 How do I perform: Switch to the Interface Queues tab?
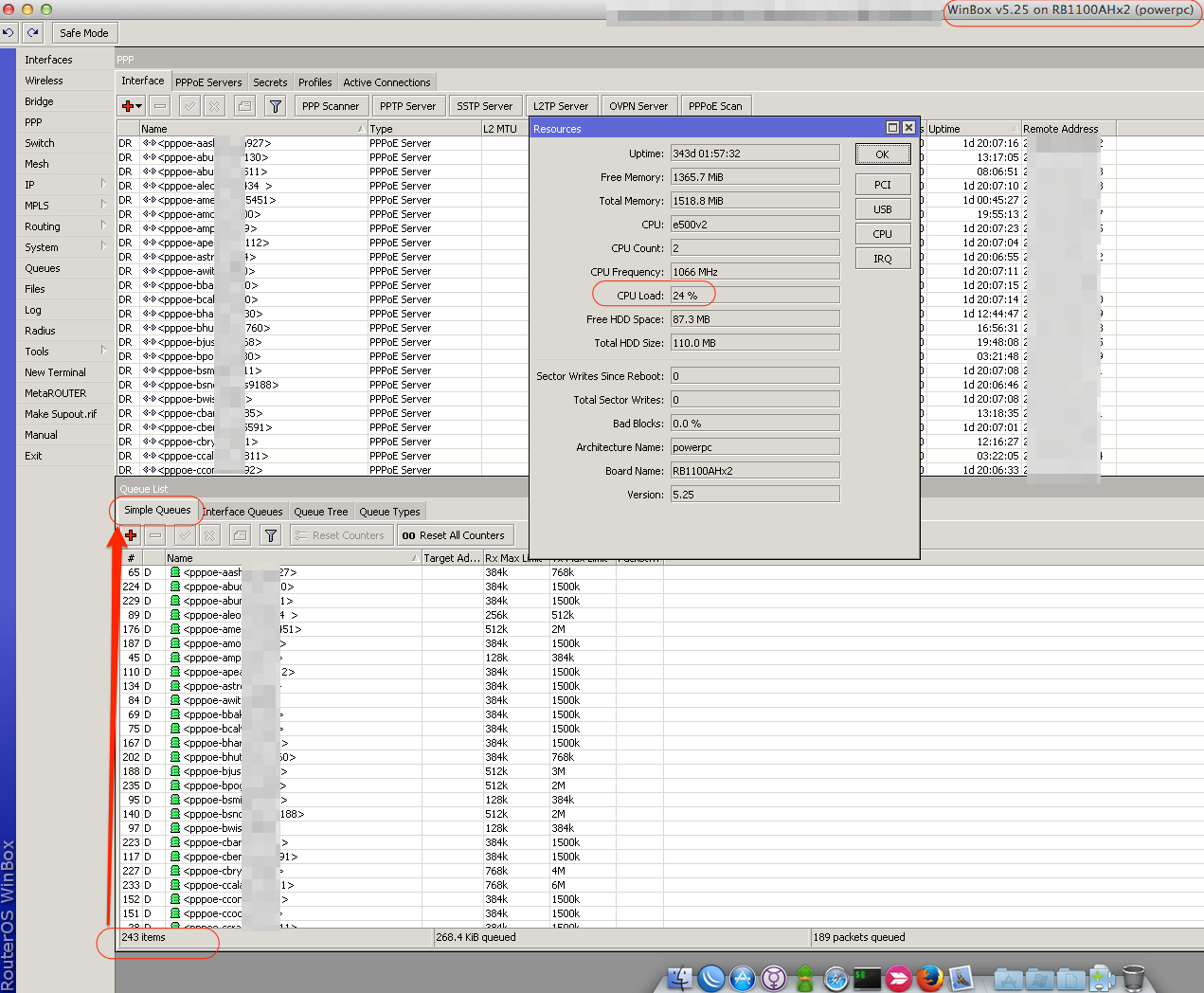pos(243,512)
